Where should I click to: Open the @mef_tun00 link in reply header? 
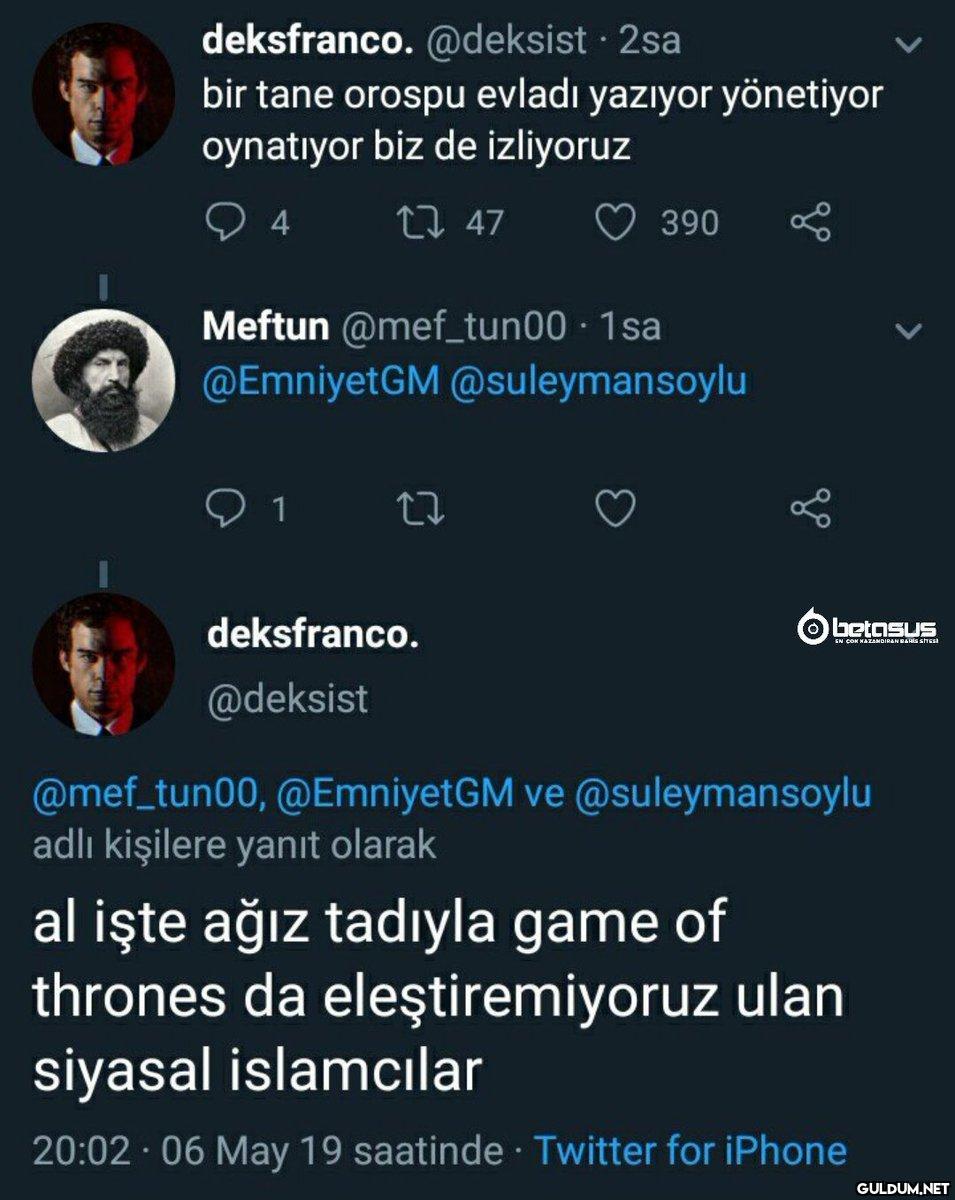click(x=148, y=794)
